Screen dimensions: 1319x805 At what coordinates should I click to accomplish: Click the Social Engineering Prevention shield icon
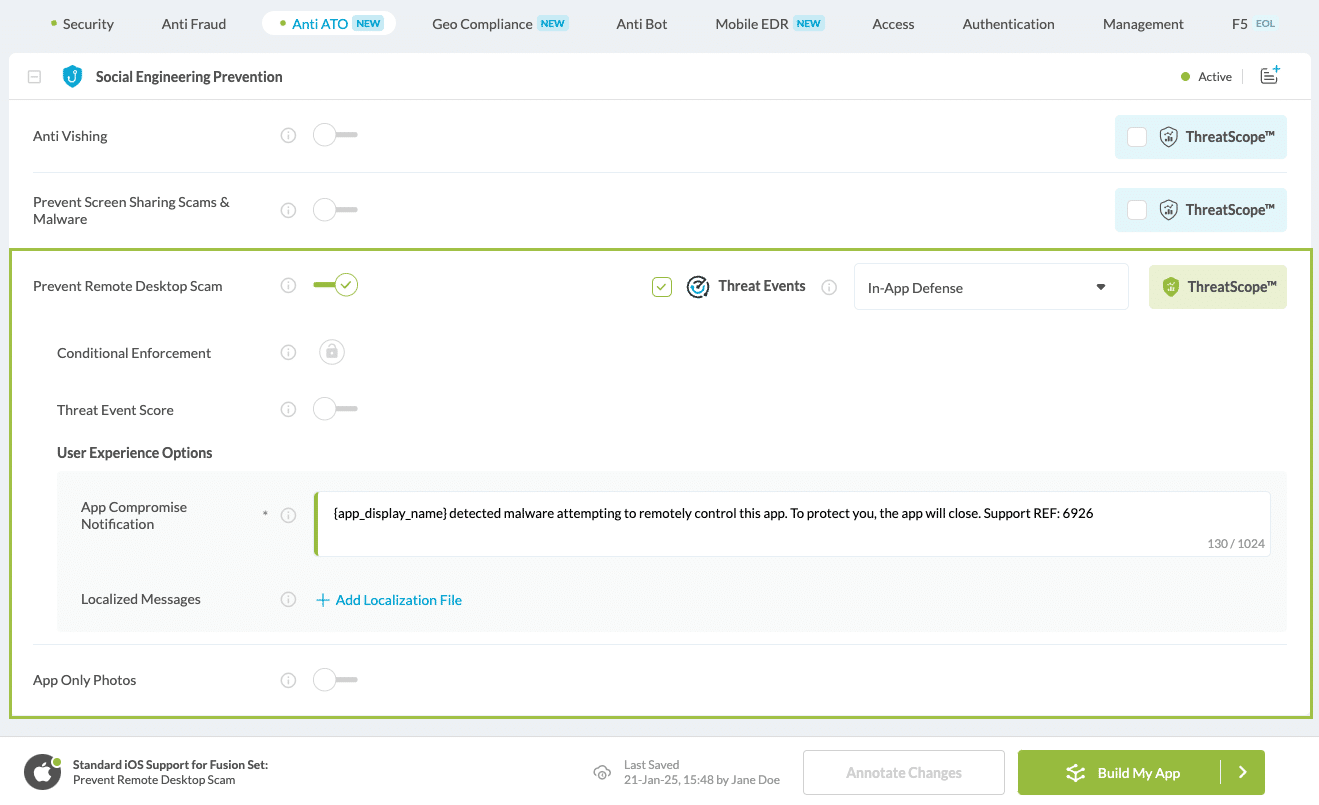coord(72,77)
